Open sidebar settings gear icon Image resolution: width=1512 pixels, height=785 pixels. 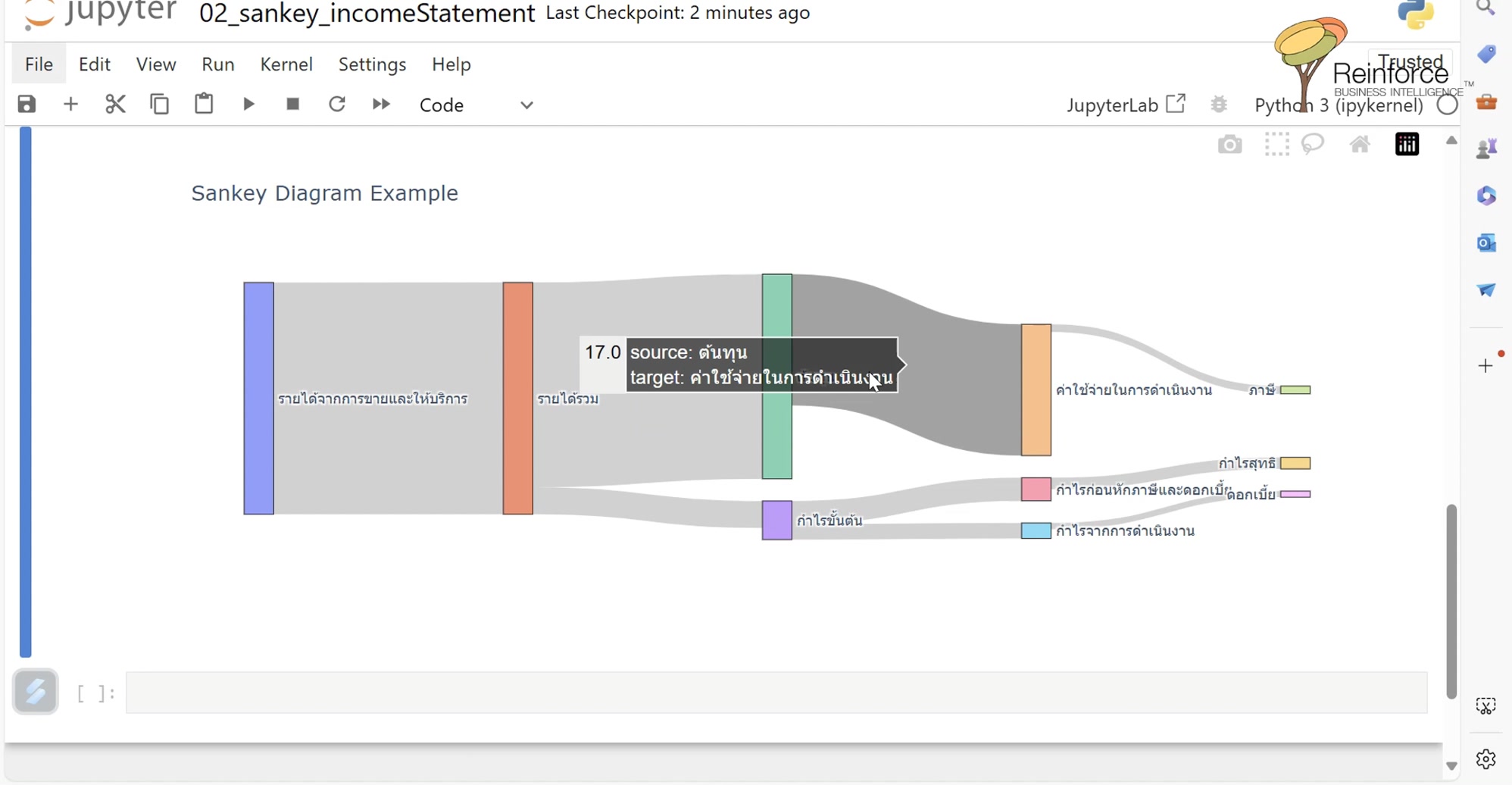[x=1486, y=758]
